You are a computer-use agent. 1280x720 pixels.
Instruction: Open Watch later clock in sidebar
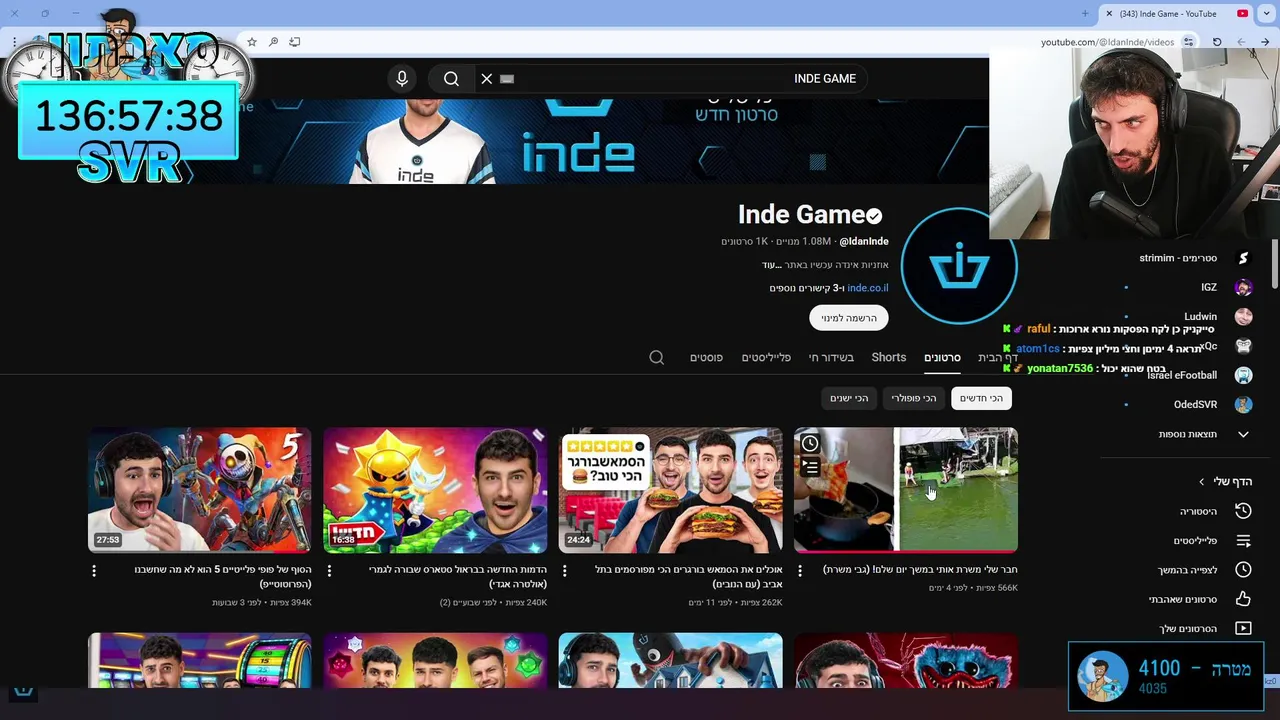pos(1243,570)
